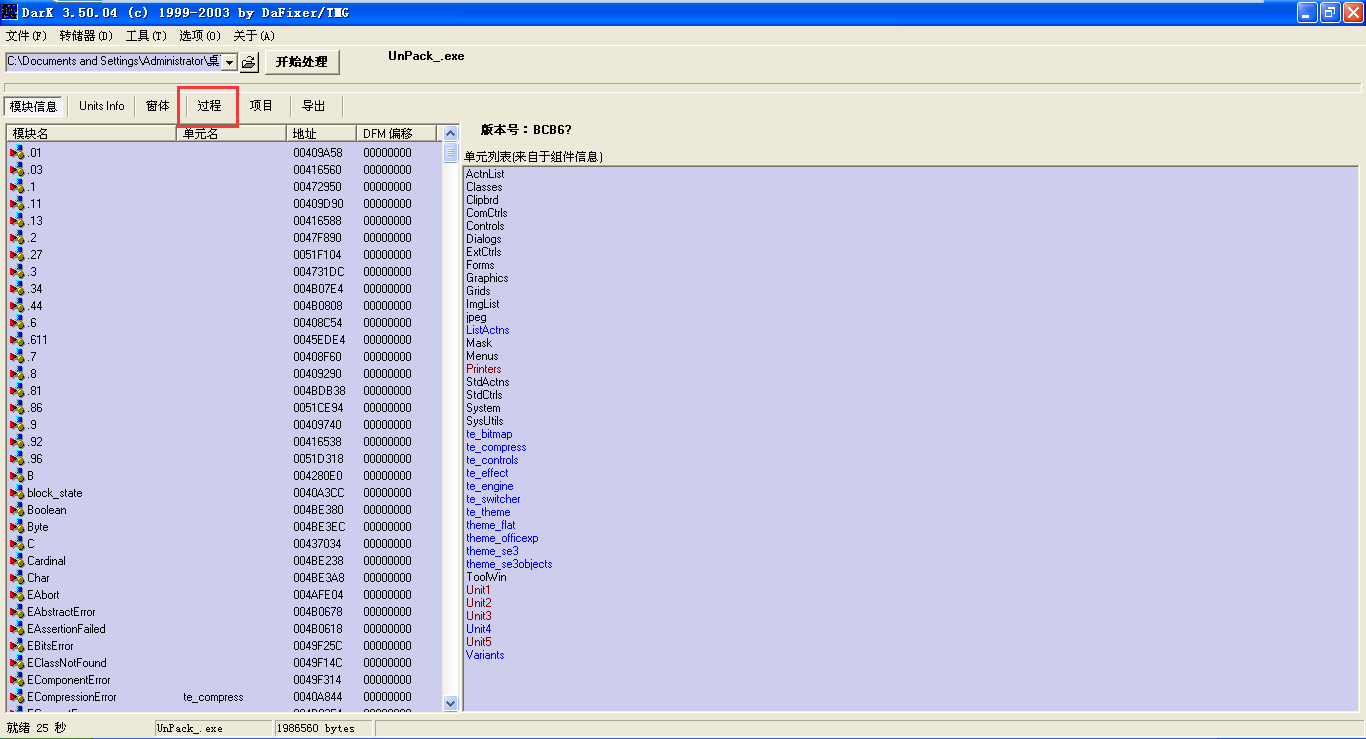The height and width of the screenshot is (739, 1366).
Task: Select te_compress in the unit list
Action: tap(496, 447)
